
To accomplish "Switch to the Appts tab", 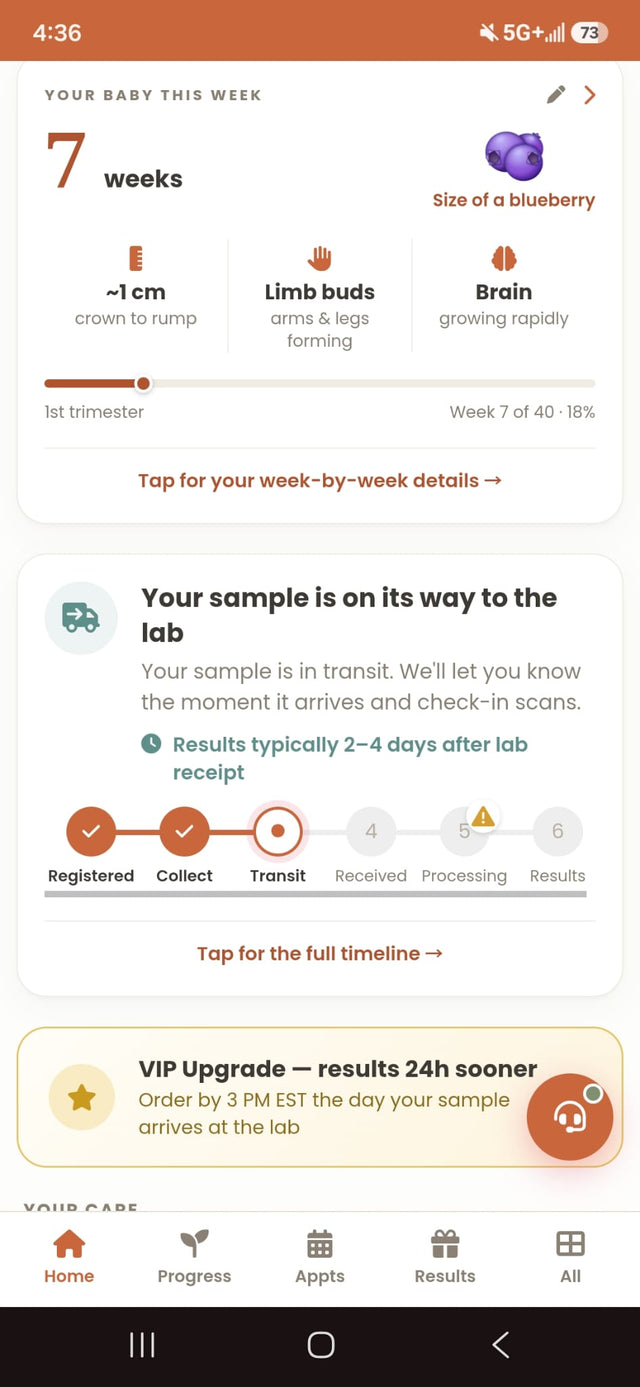I will 320,1257.
